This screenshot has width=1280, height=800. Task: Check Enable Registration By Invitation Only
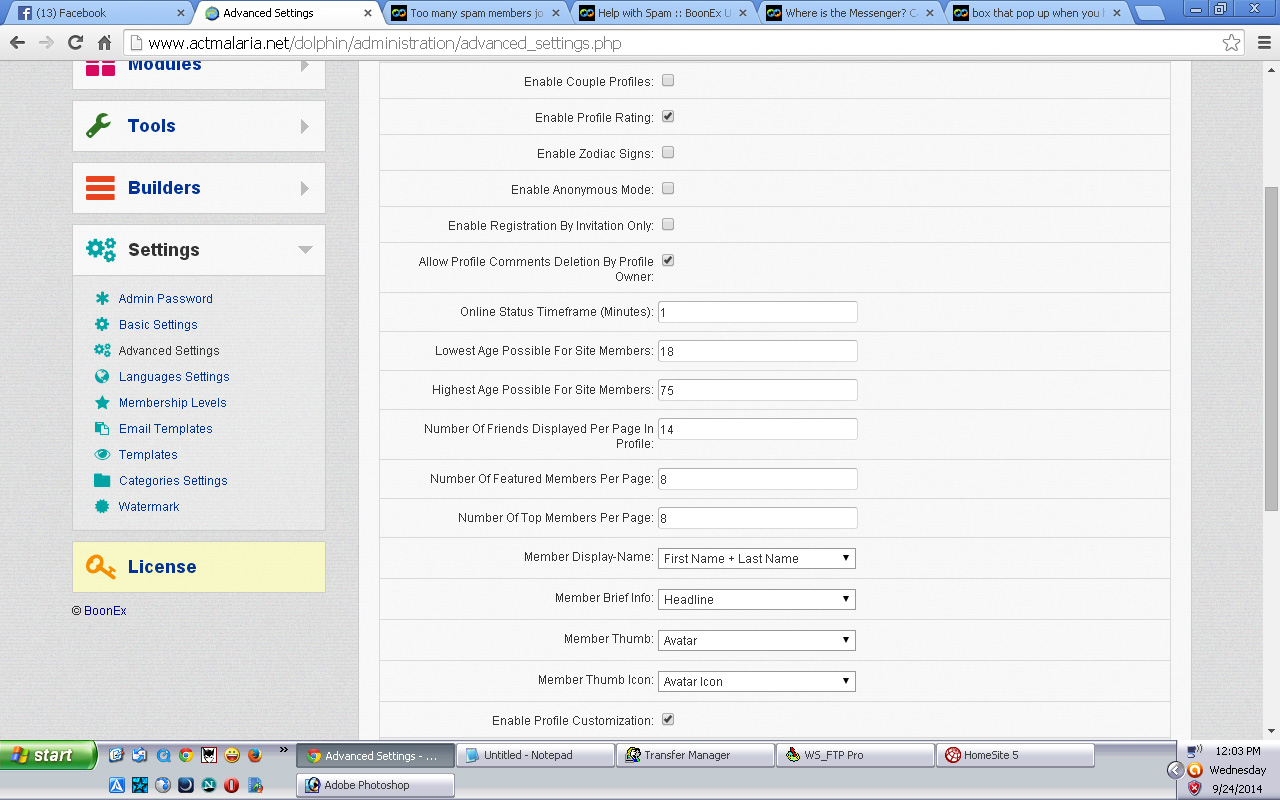[668, 224]
